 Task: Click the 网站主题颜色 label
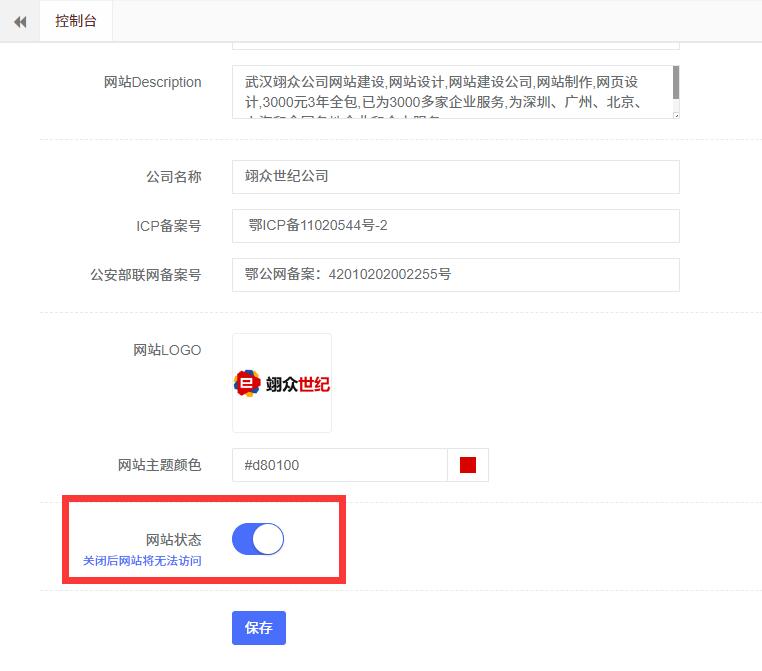159,465
